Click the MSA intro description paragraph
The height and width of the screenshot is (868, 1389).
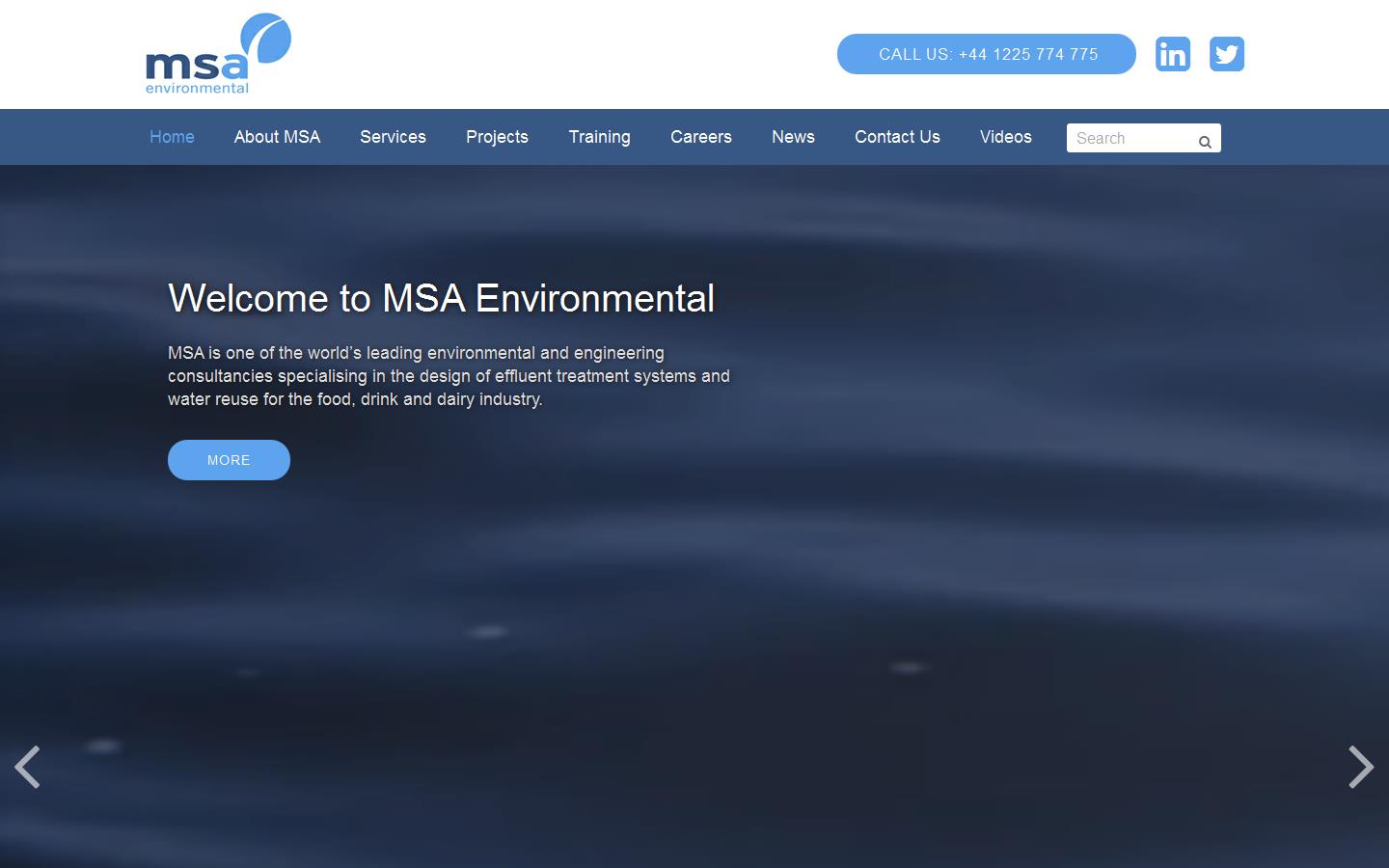pos(449,376)
